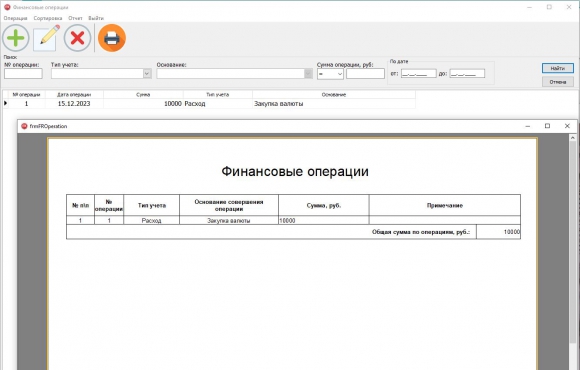Click the green plus add operation icon
The image size is (580, 370).
(16, 38)
